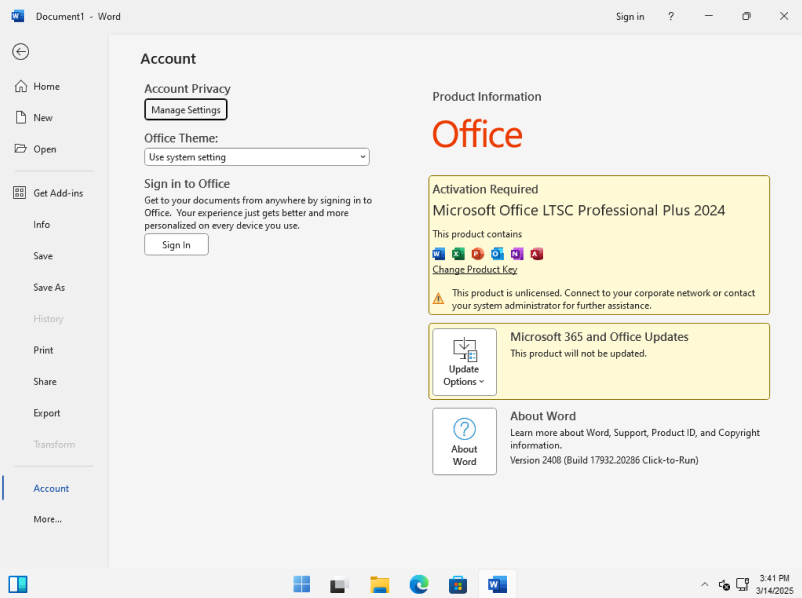The width and height of the screenshot is (802, 598).
Task: Click the Word icon in product contains row
Action: [x=439, y=254]
